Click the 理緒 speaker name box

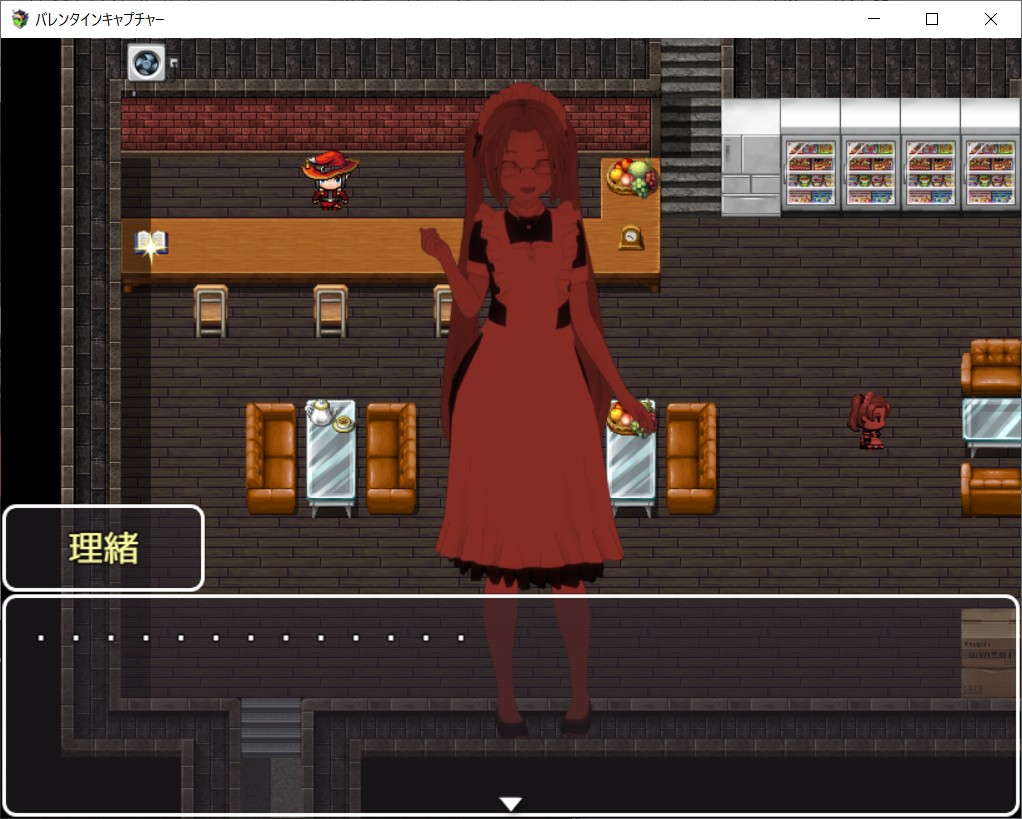coord(104,548)
